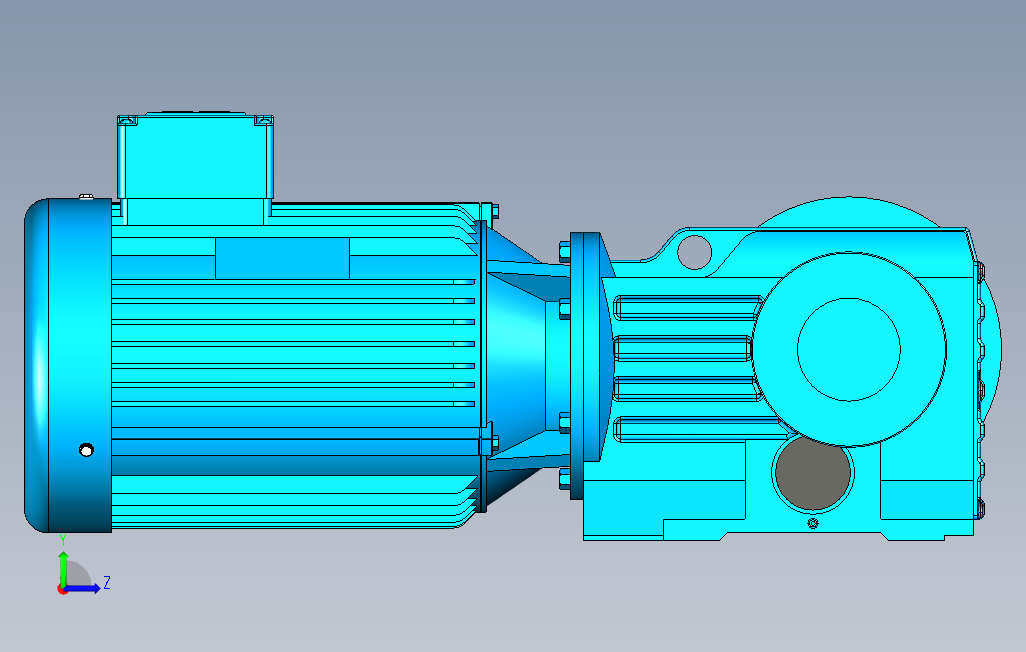Pick the lifting eye hole on gearbox top

[x=694, y=252]
